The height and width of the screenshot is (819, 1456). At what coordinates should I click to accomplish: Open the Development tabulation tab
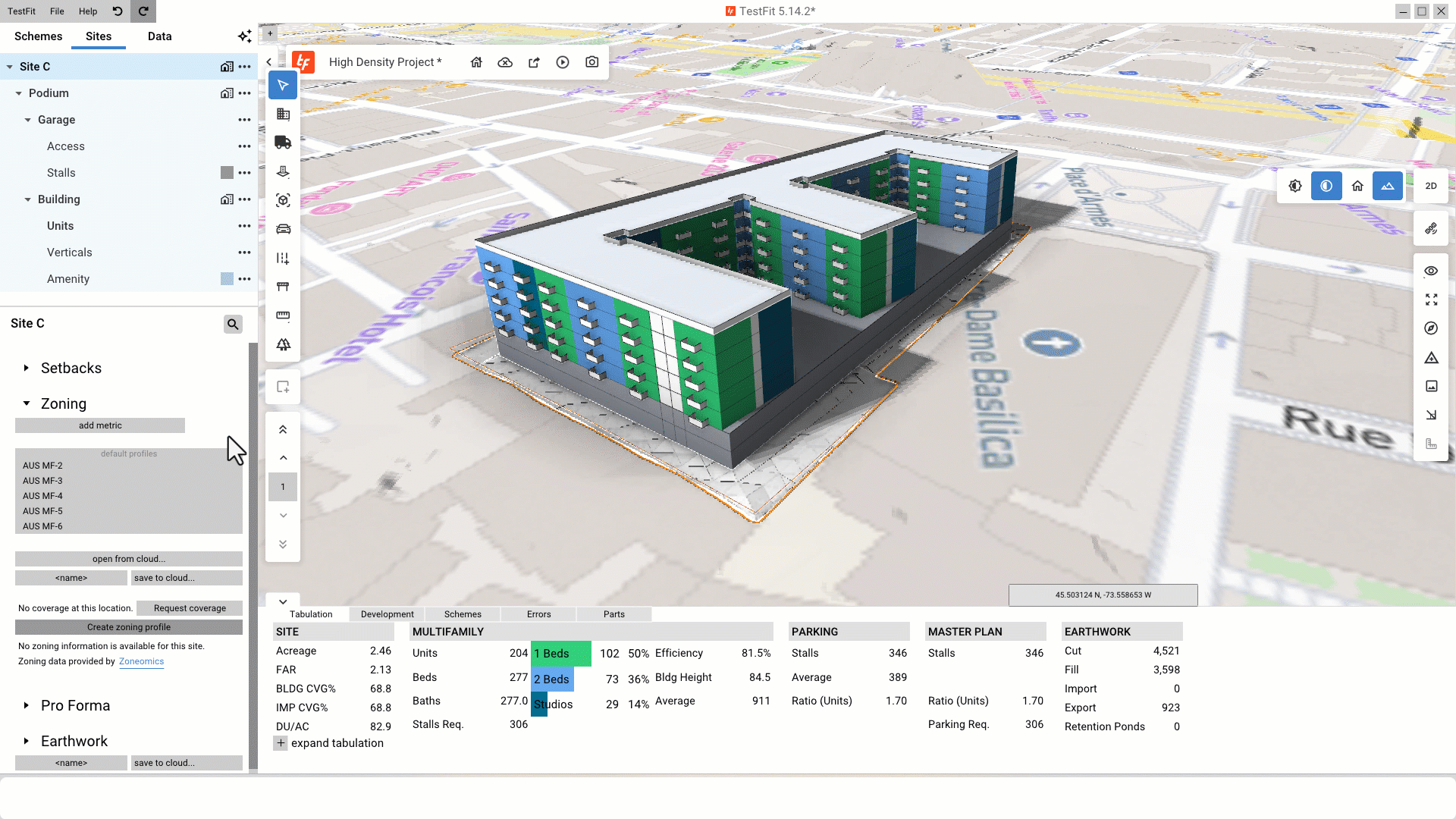[387, 614]
